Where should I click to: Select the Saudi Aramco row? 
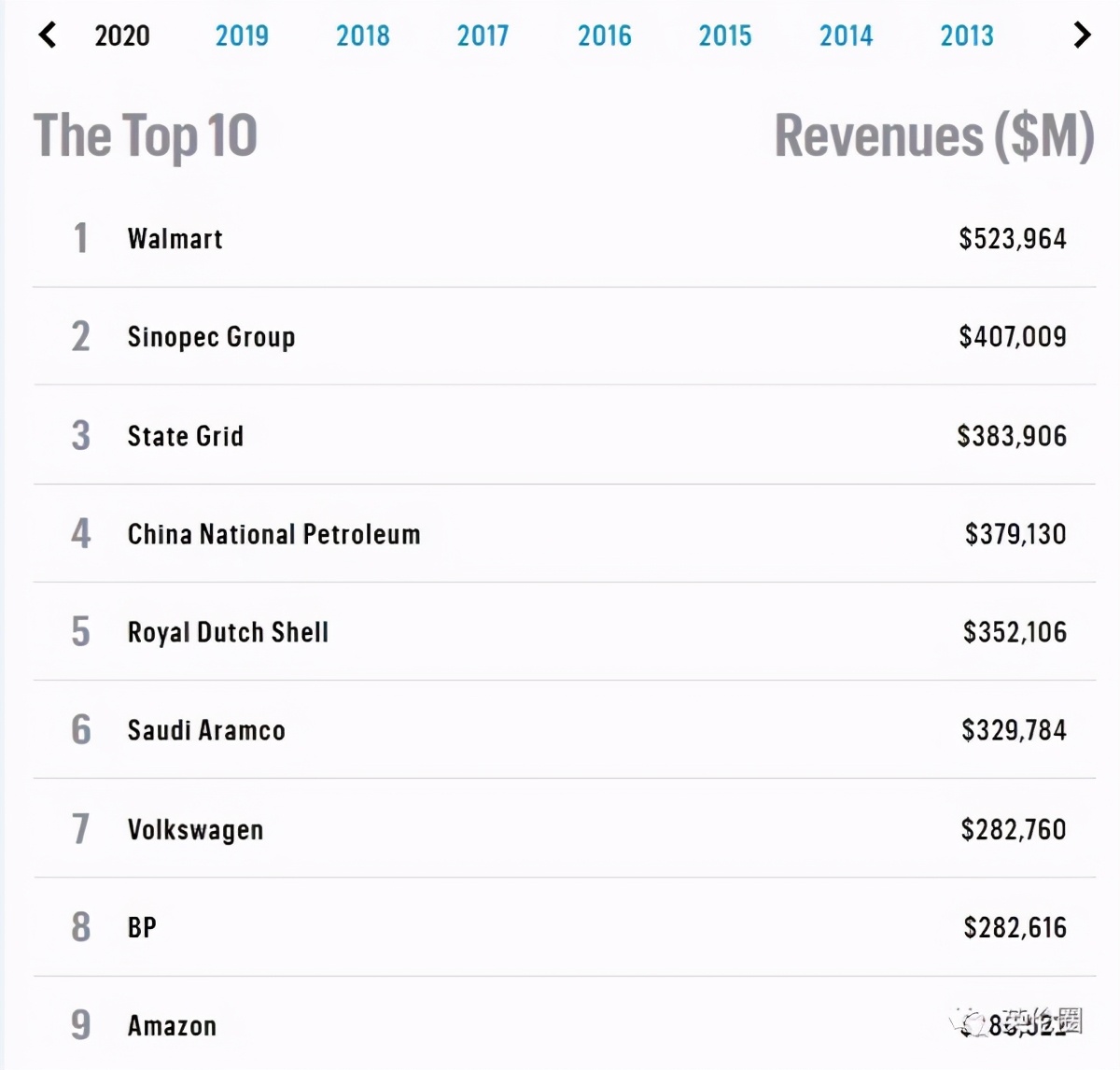click(x=205, y=731)
